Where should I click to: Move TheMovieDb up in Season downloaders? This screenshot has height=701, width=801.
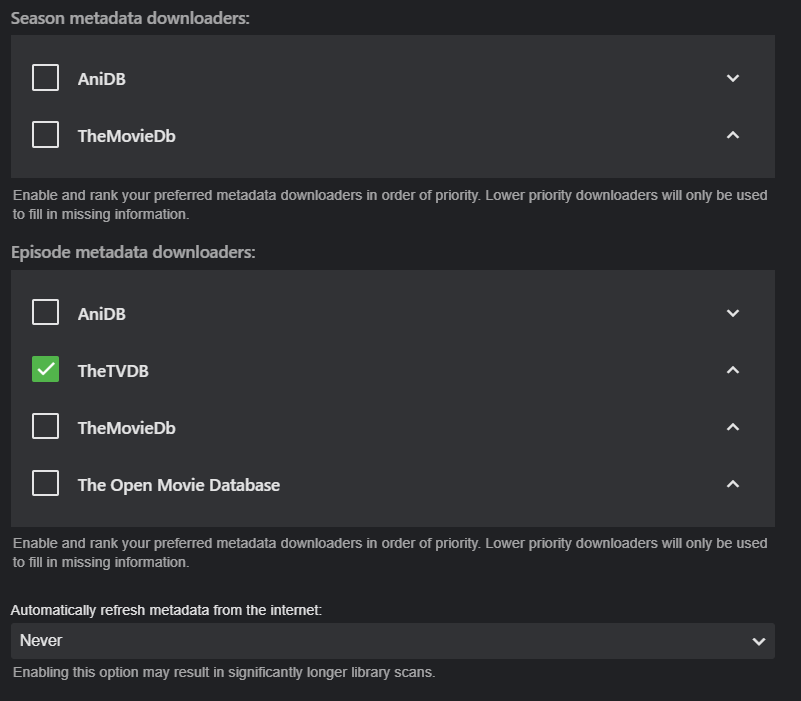tap(733, 135)
